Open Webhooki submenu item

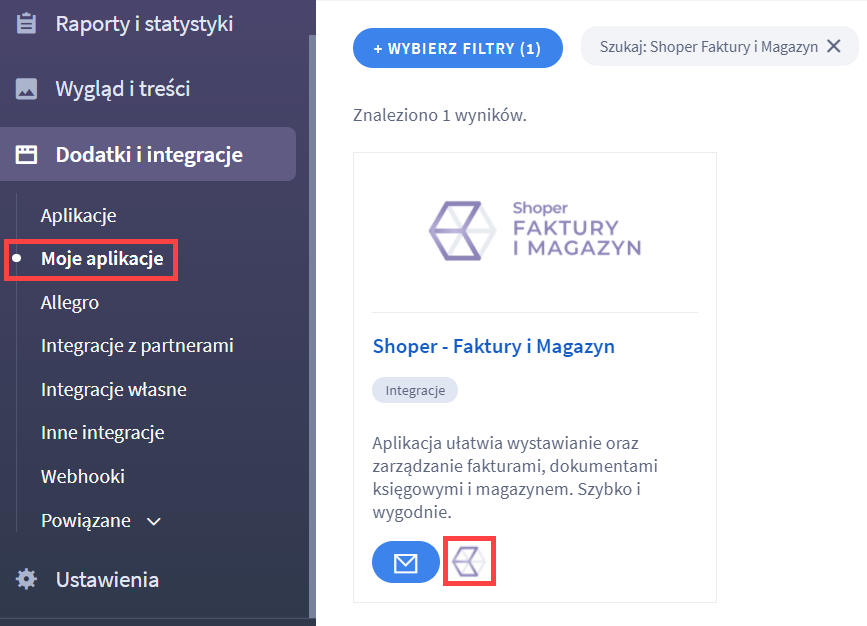[x=82, y=476]
